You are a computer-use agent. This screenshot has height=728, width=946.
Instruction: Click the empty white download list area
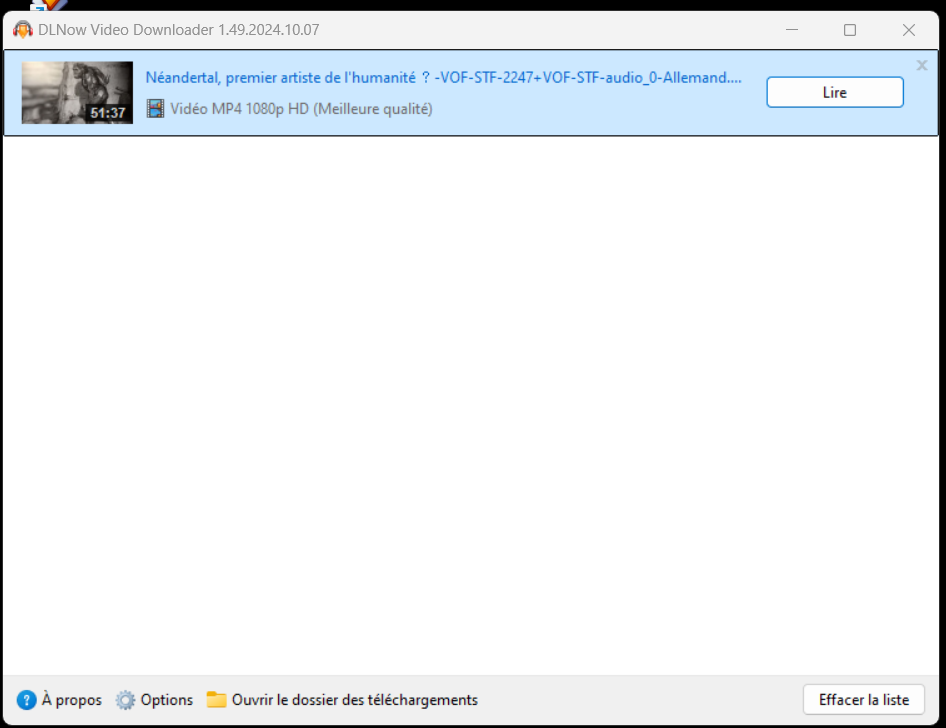pos(472,400)
